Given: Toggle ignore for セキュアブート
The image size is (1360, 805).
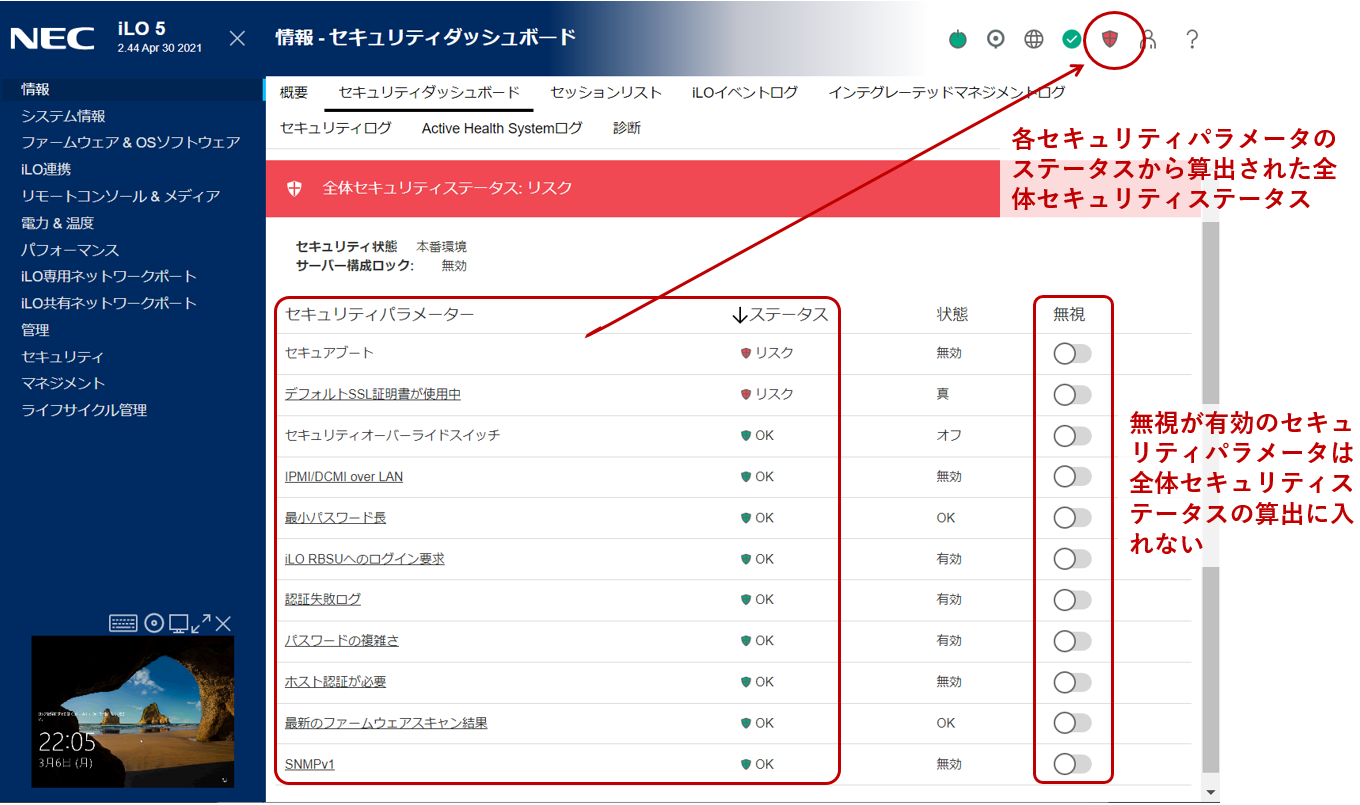Looking at the screenshot, I should pyautogui.click(x=1072, y=353).
